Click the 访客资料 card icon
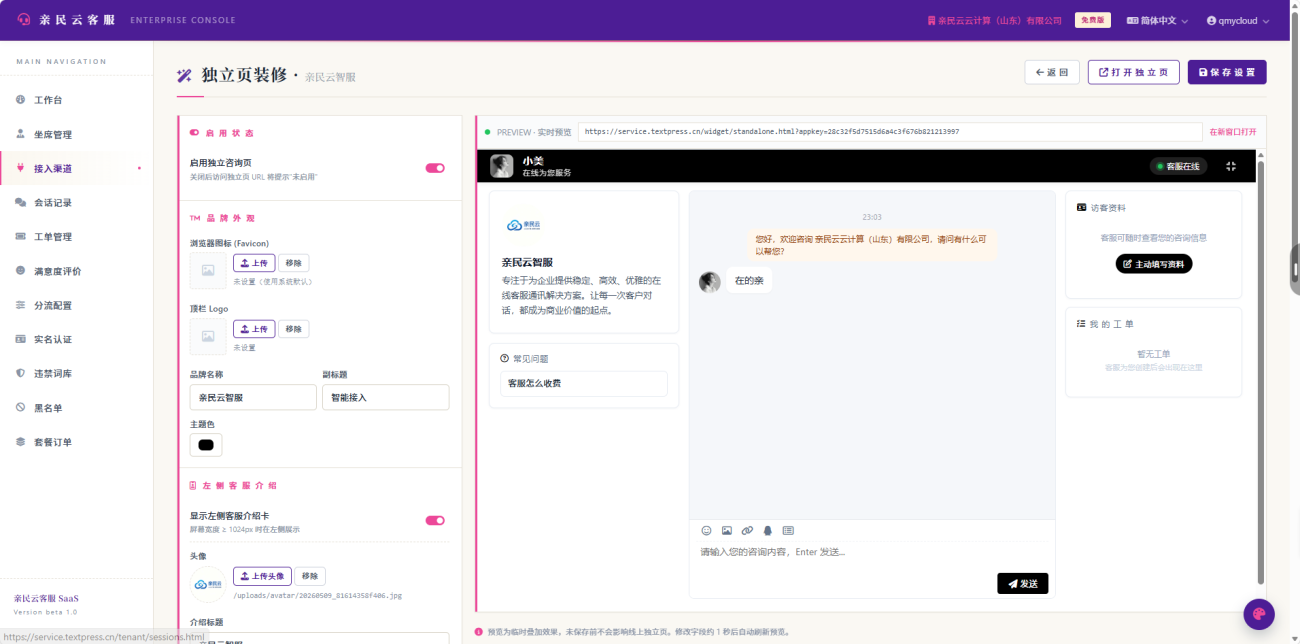 point(1081,208)
